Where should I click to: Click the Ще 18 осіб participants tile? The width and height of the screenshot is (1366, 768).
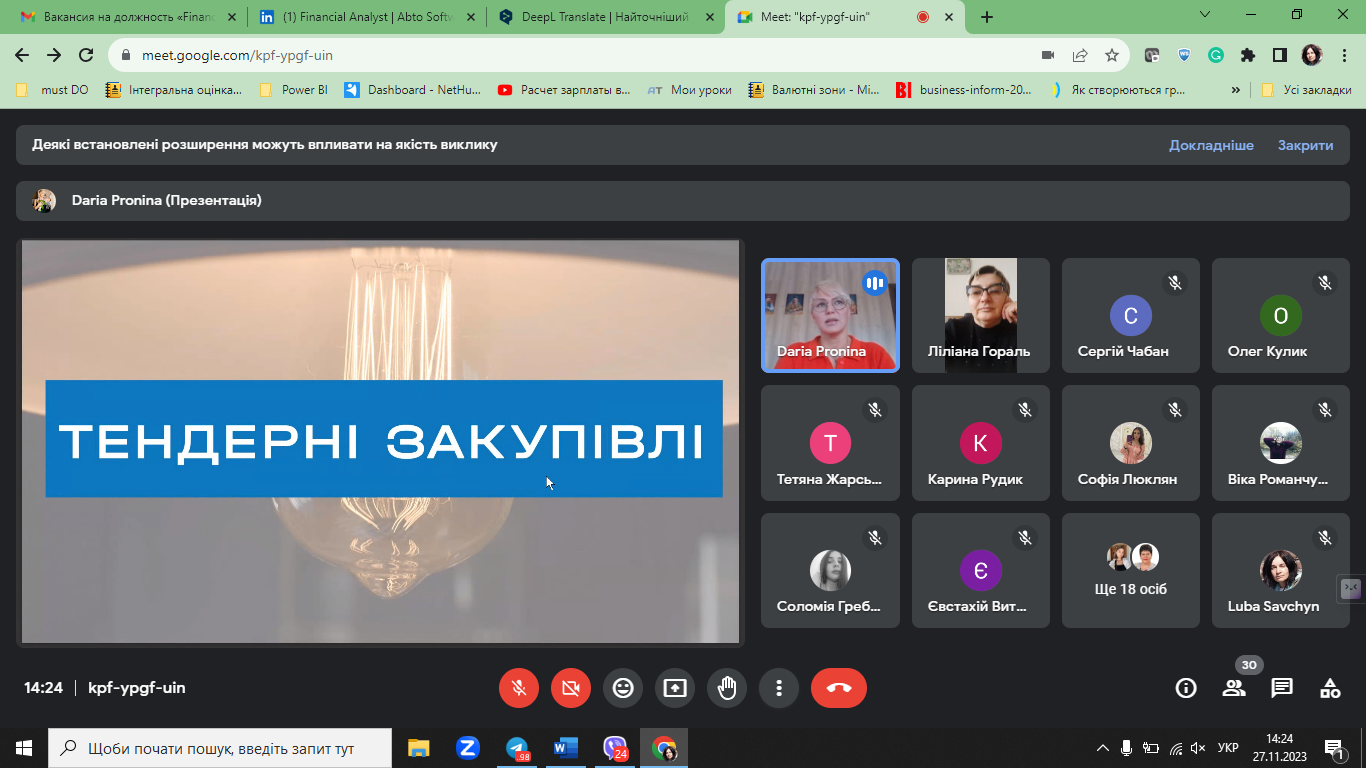point(1130,570)
